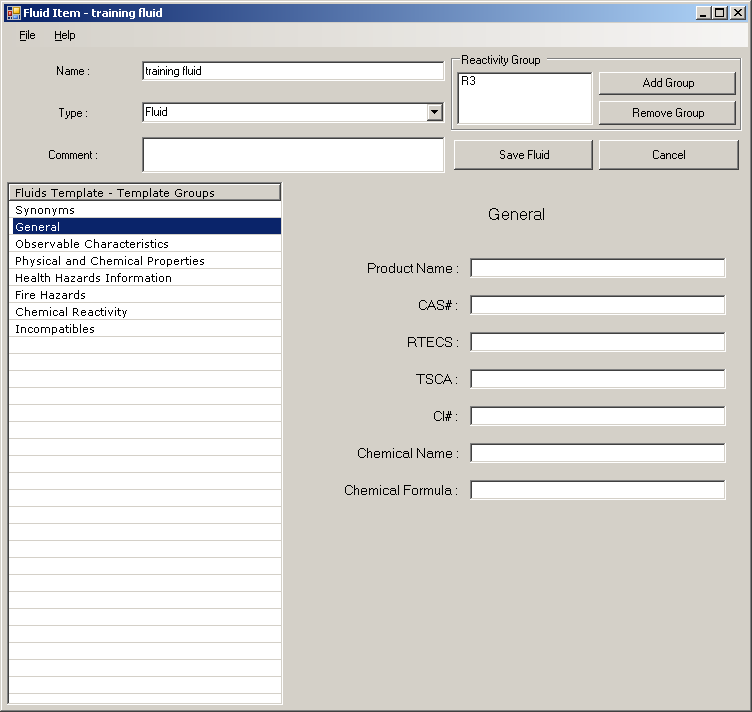Open the Type dropdown arrow
The height and width of the screenshot is (712, 752).
pos(434,113)
